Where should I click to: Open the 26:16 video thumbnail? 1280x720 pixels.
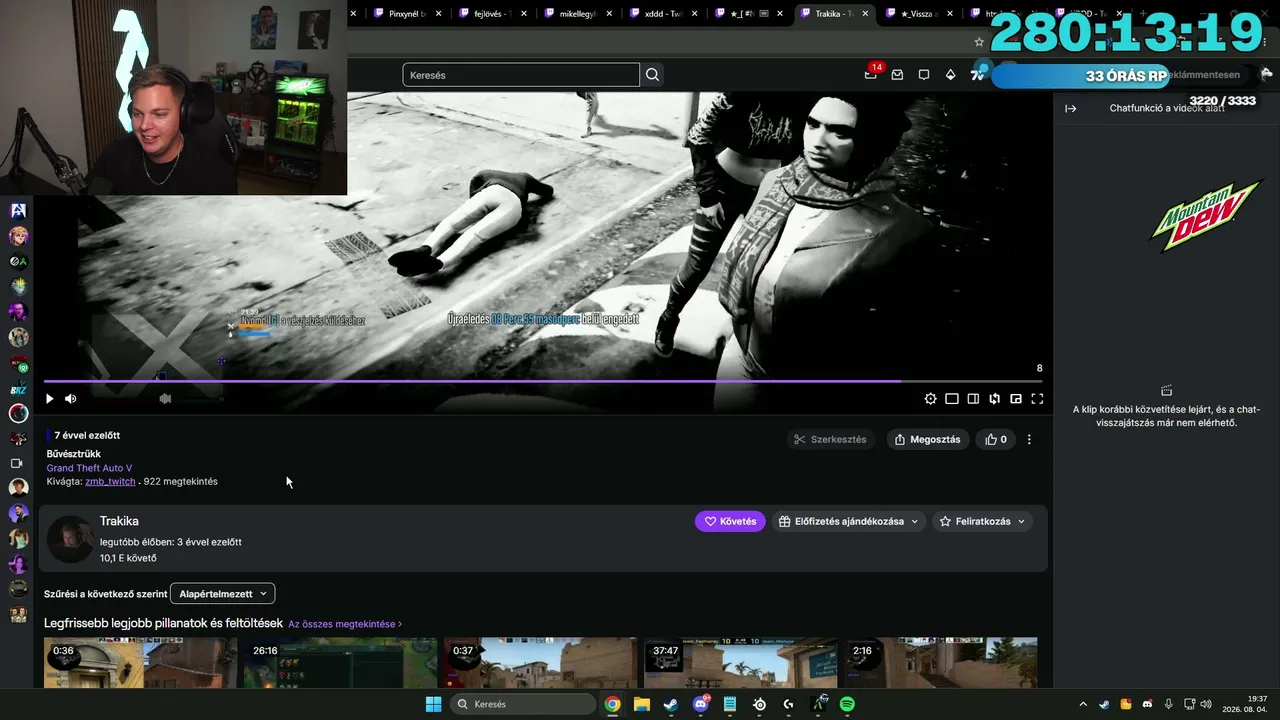click(340, 663)
